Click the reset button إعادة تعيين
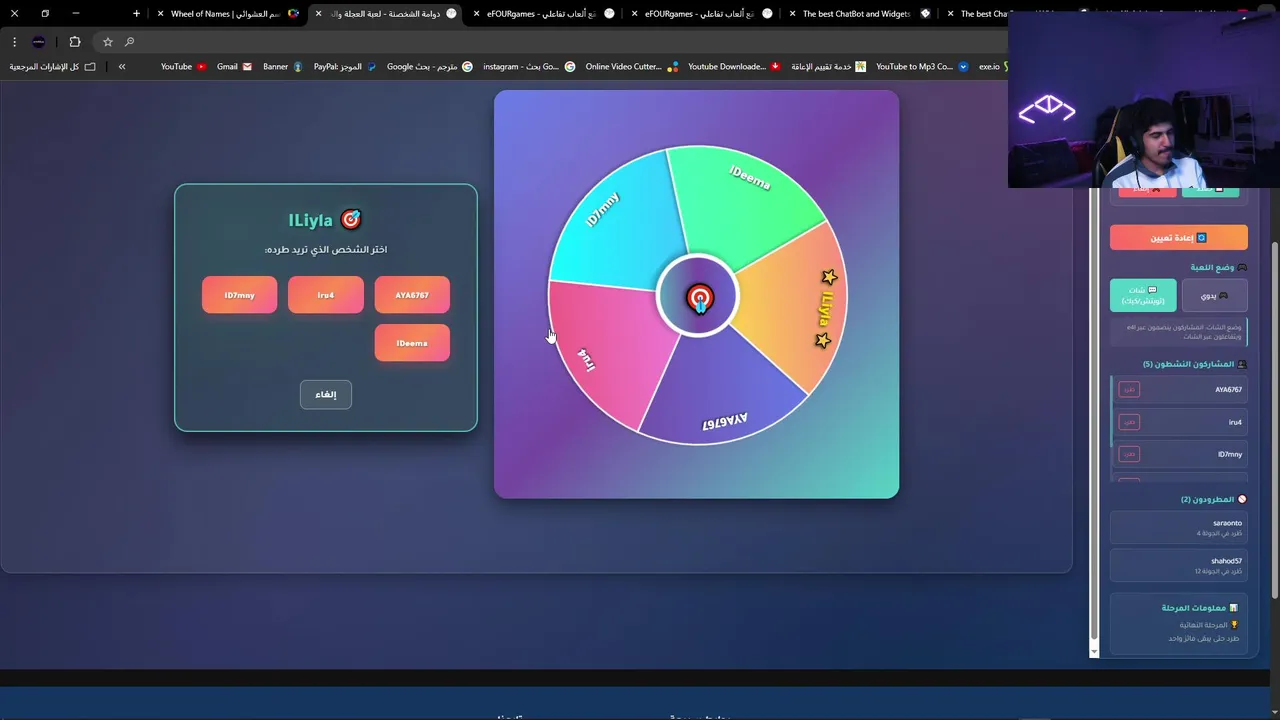 (x=1179, y=237)
